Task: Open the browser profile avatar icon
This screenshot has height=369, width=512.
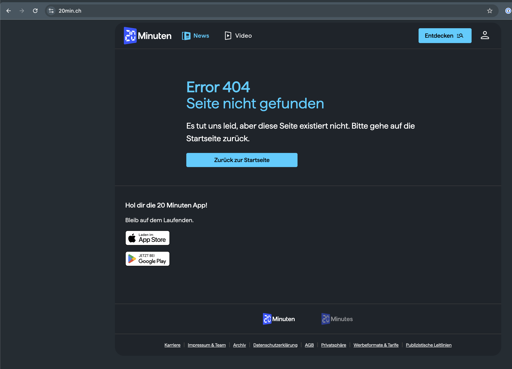Action: [508, 11]
